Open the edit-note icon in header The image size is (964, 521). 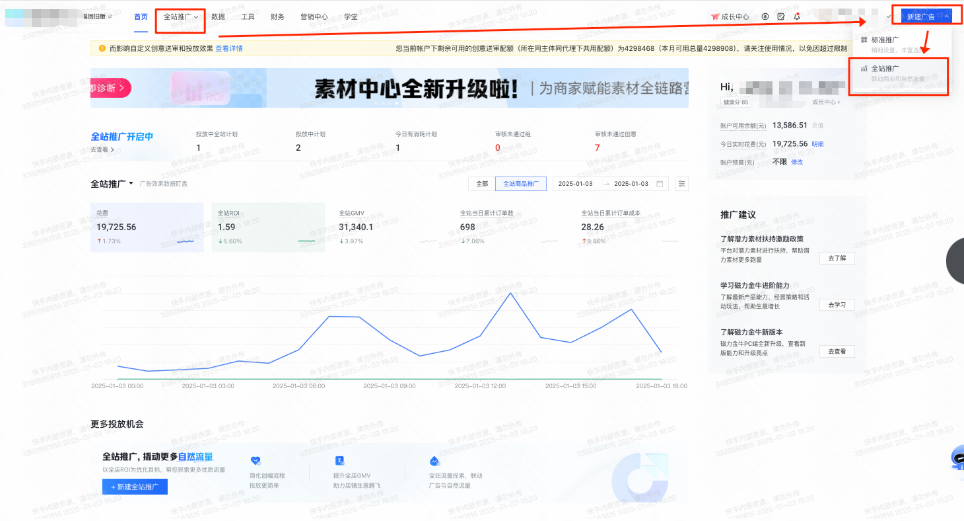tap(781, 17)
